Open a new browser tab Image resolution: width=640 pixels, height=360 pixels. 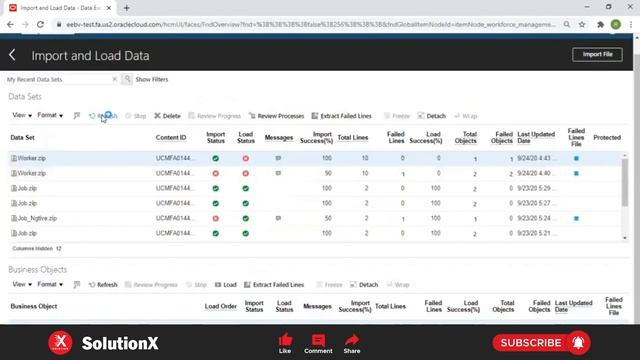pyautogui.click(x=127, y=8)
